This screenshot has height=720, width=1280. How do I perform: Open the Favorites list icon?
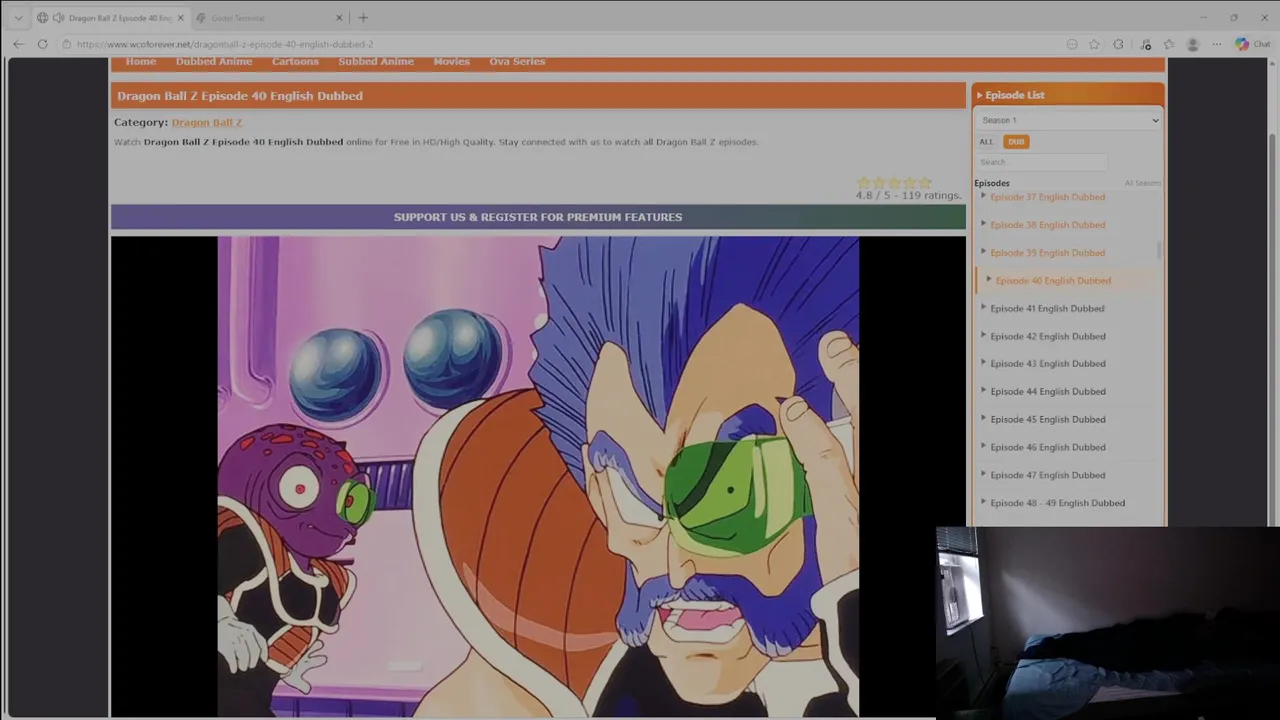tap(1169, 44)
